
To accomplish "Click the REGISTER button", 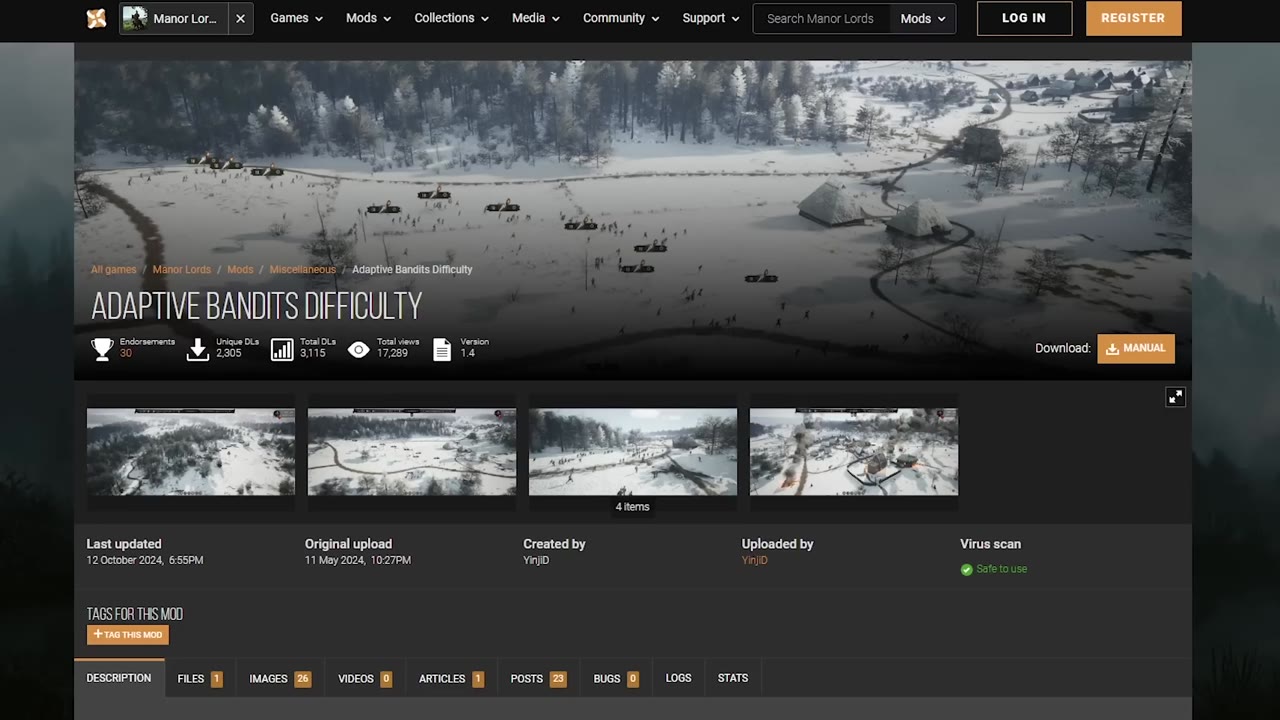I will click(1133, 18).
